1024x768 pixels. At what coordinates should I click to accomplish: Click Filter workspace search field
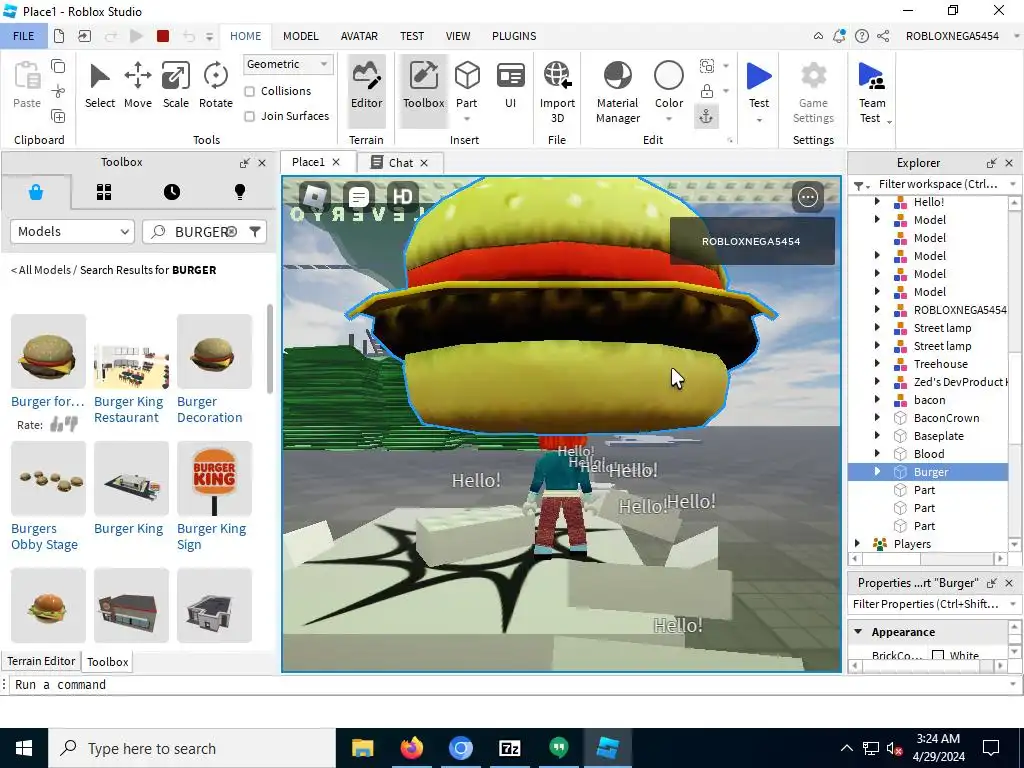(x=938, y=184)
